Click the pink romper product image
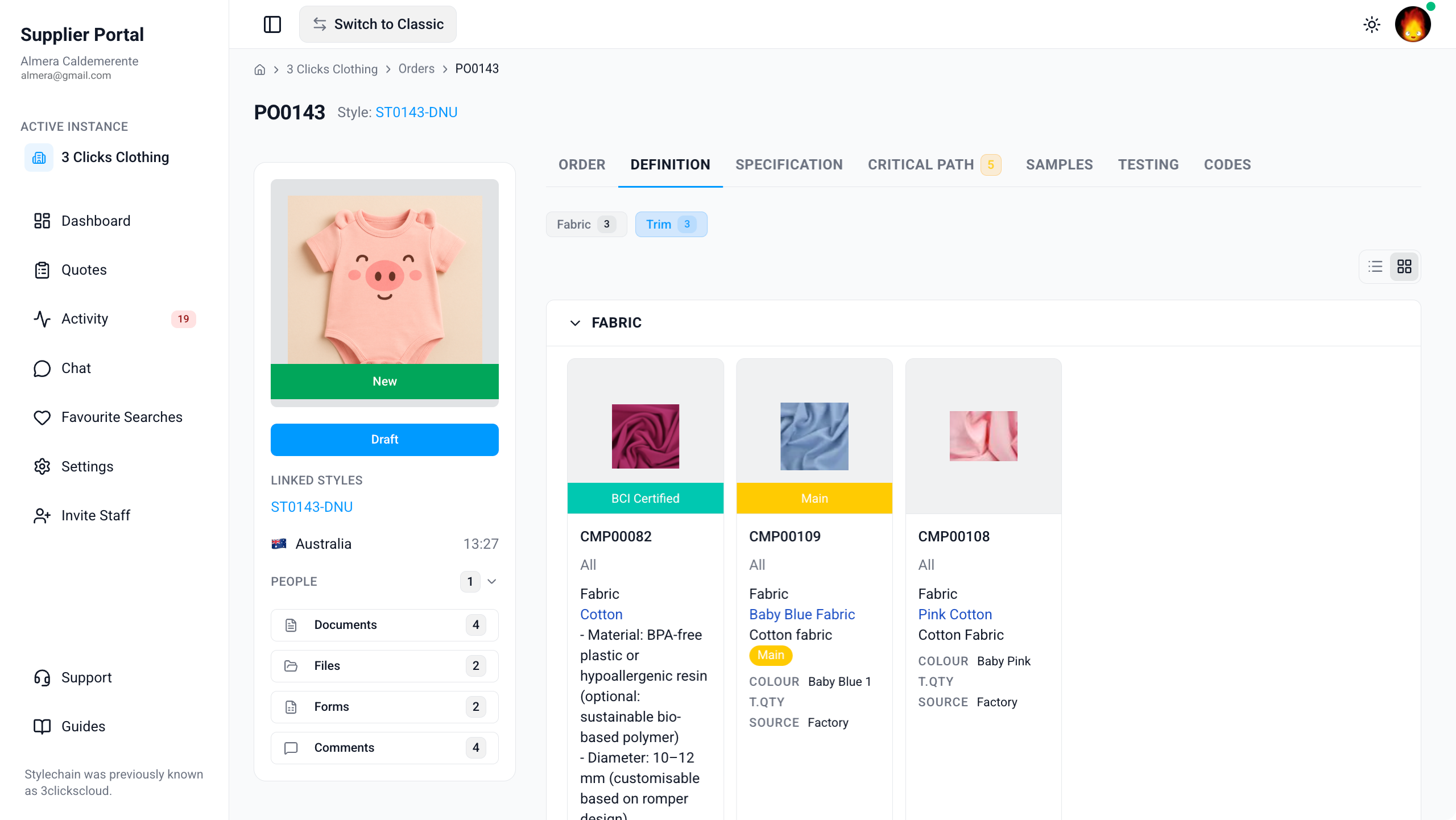1456x820 pixels. [x=384, y=280]
